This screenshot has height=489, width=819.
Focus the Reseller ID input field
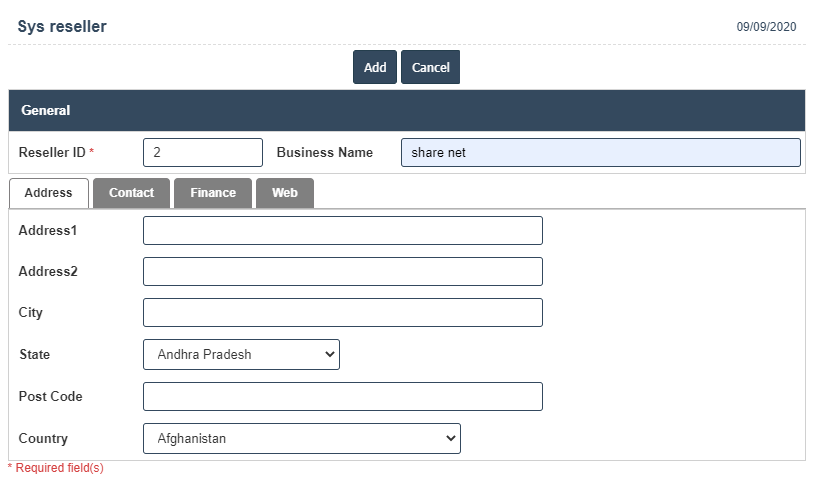[202, 152]
